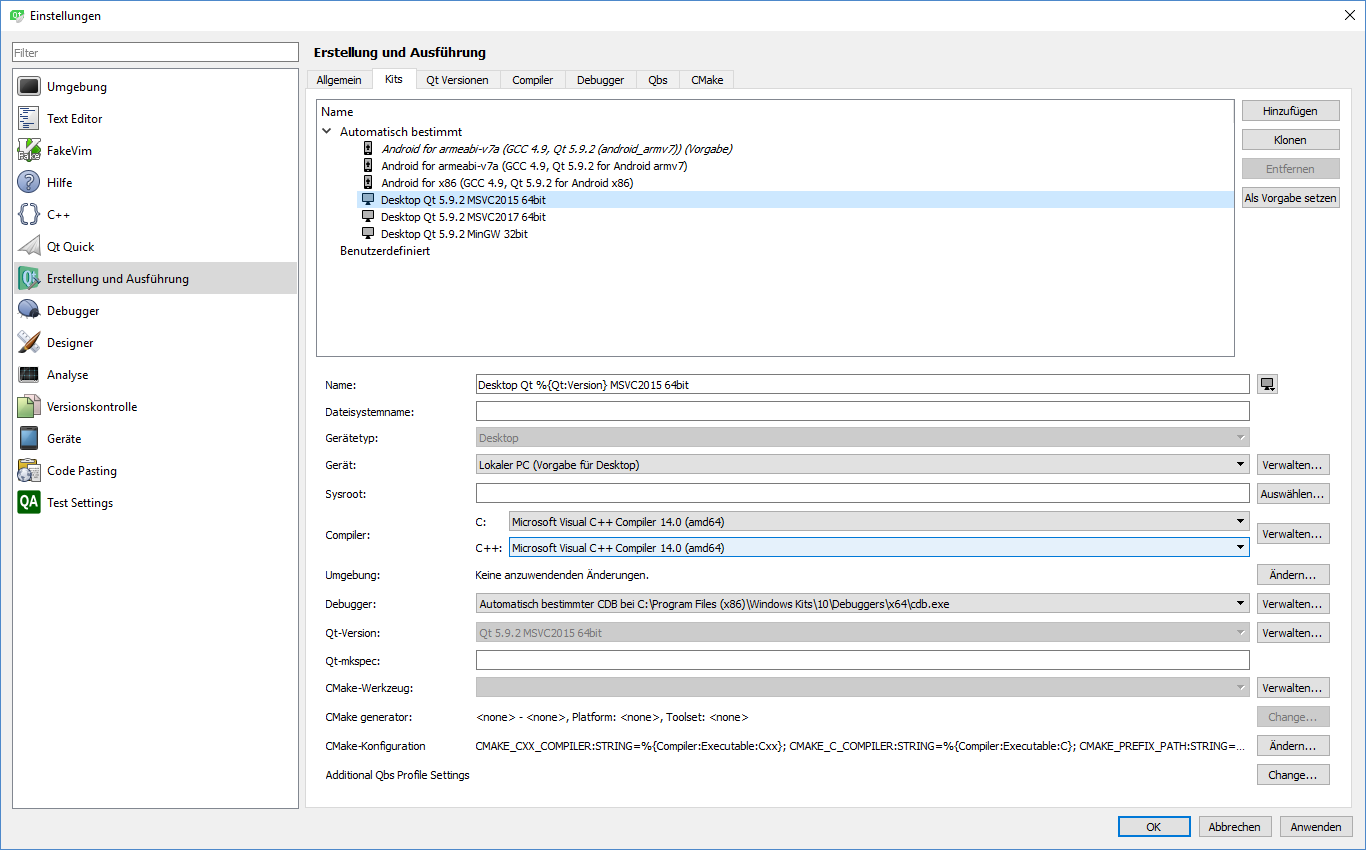Select Desktop Qt 5.9.2 MSVC2015 64bit kit
1366x850 pixels.
tap(463, 200)
